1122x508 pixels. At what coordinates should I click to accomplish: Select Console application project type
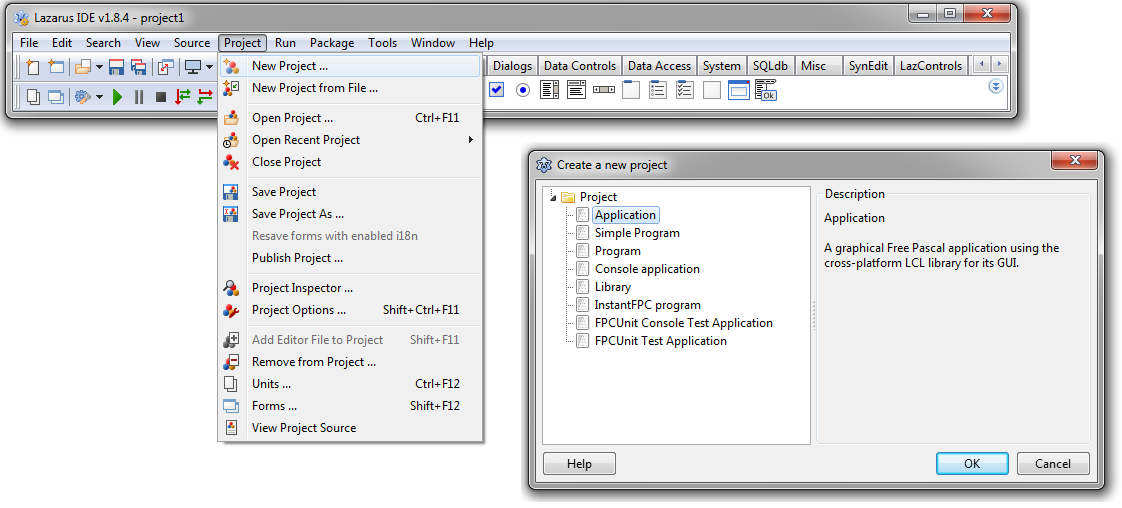(x=648, y=269)
